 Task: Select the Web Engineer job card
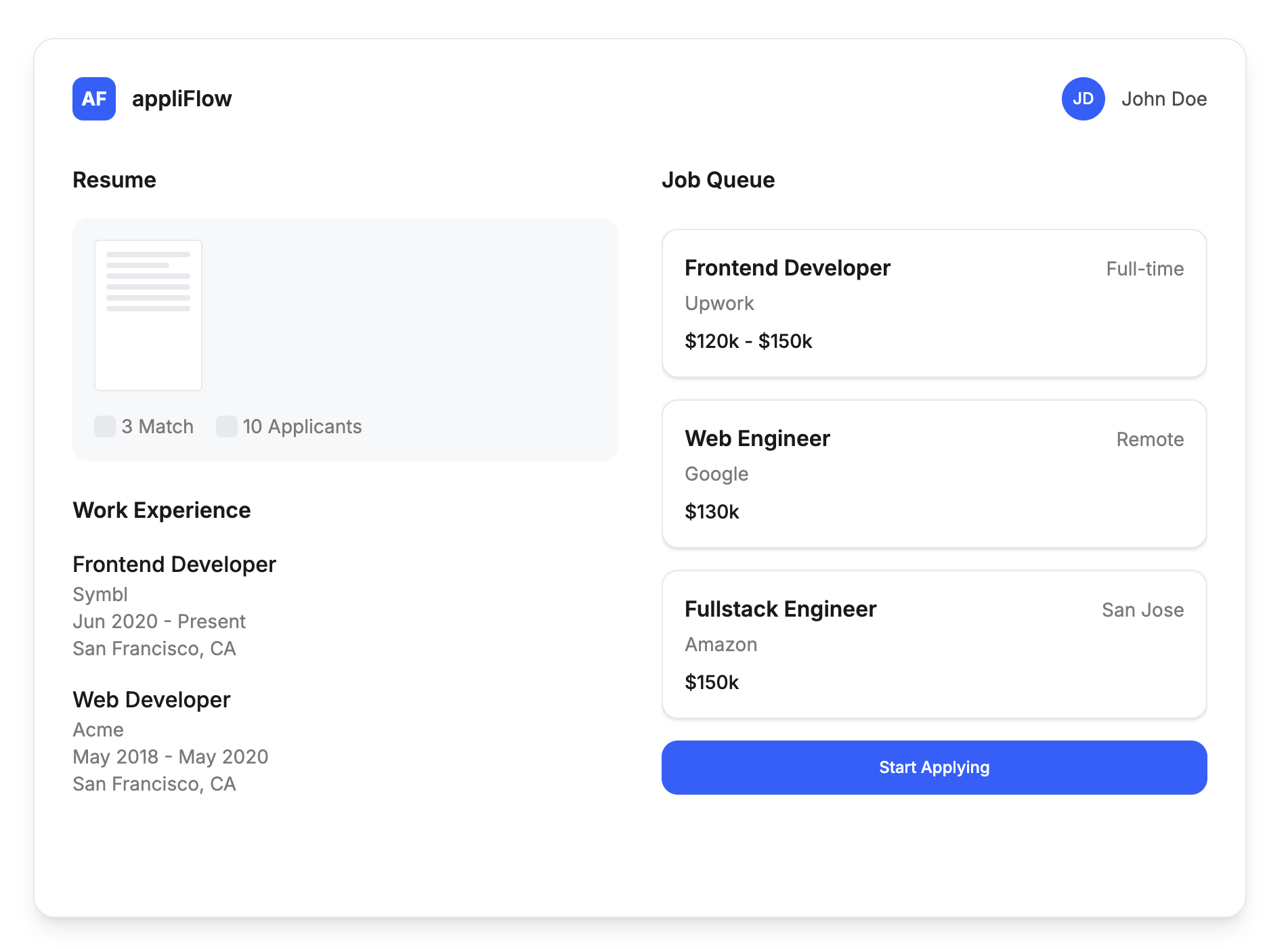coord(934,474)
